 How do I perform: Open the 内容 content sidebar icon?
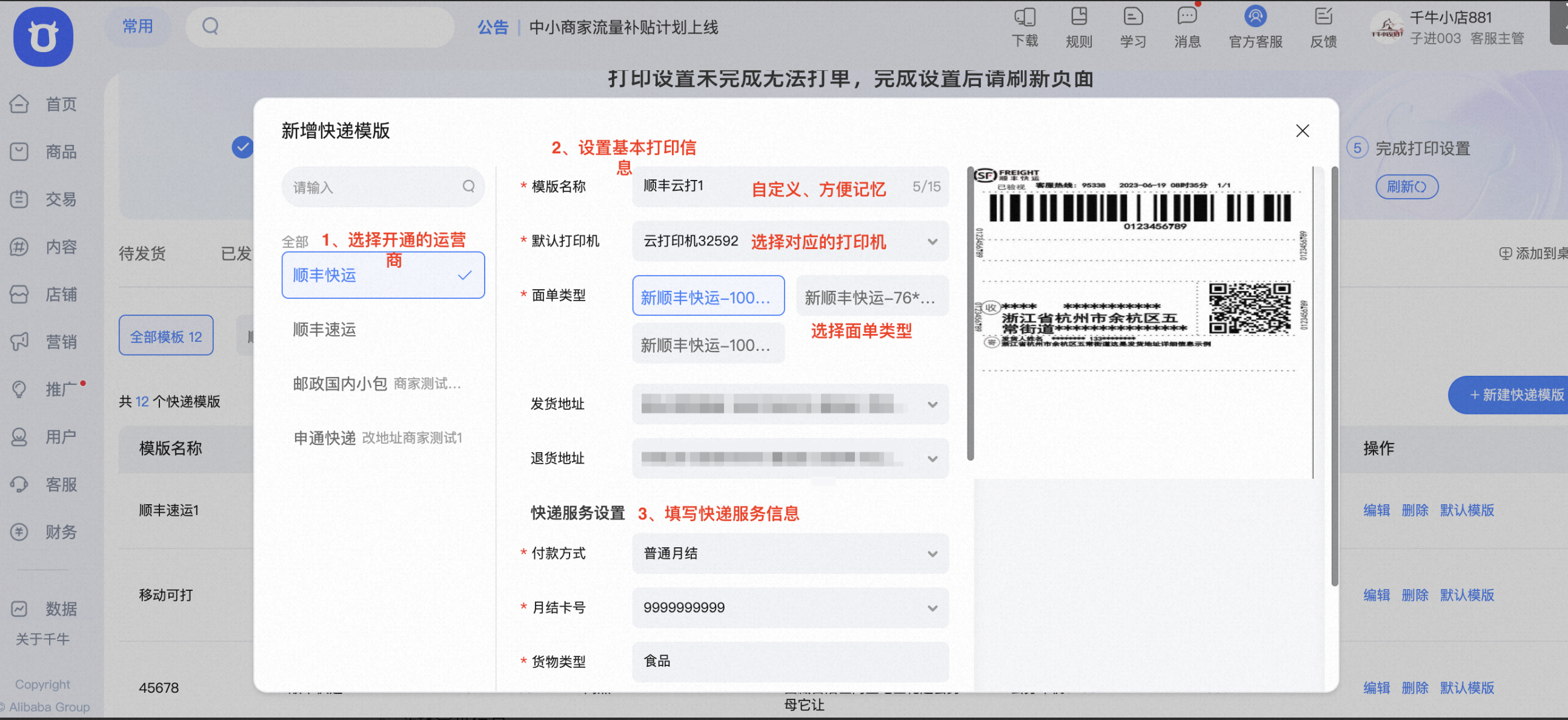point(19,246)
